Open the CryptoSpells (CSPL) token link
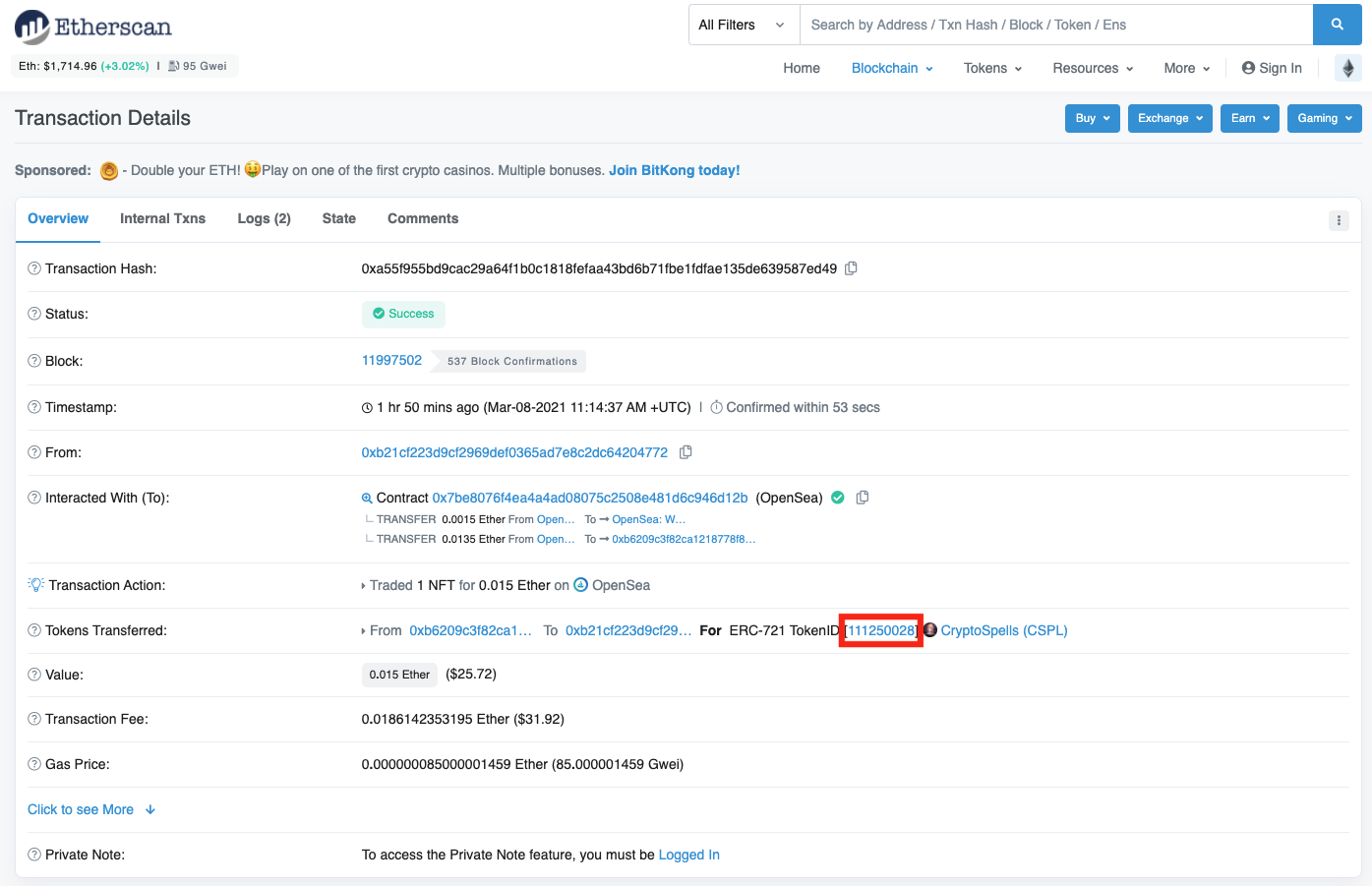Image resolution: width=1372 pixels, height=886 pixels. 1004,630
